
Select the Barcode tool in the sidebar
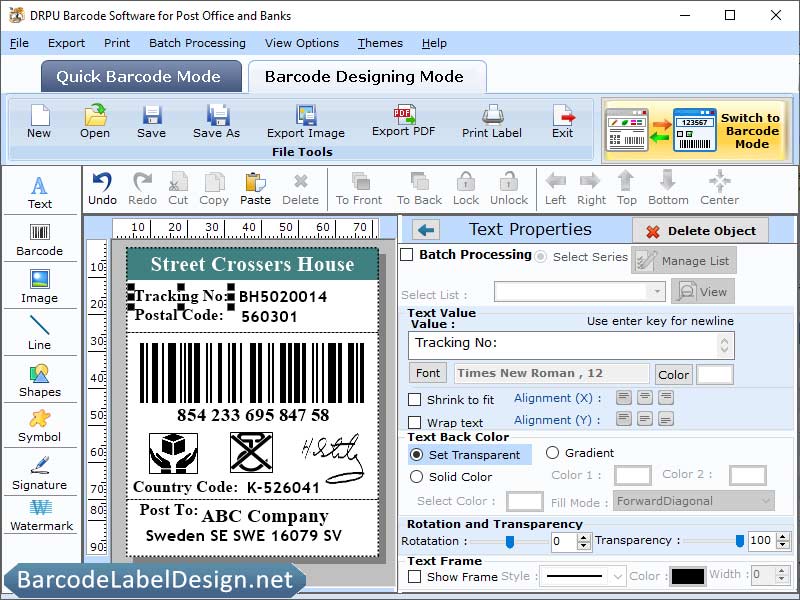[40, 240]
